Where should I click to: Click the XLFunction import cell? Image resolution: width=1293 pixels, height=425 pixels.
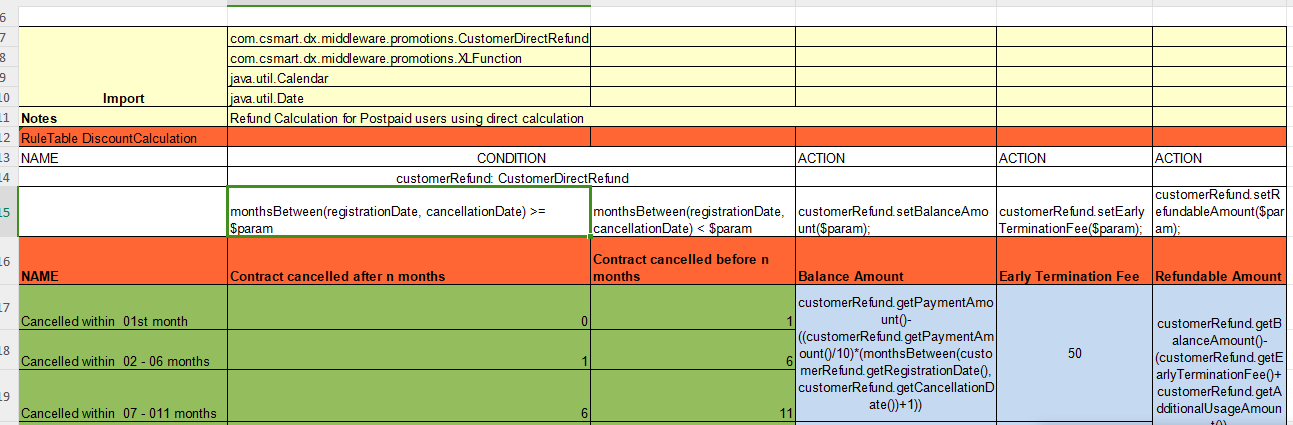point(409,58)
